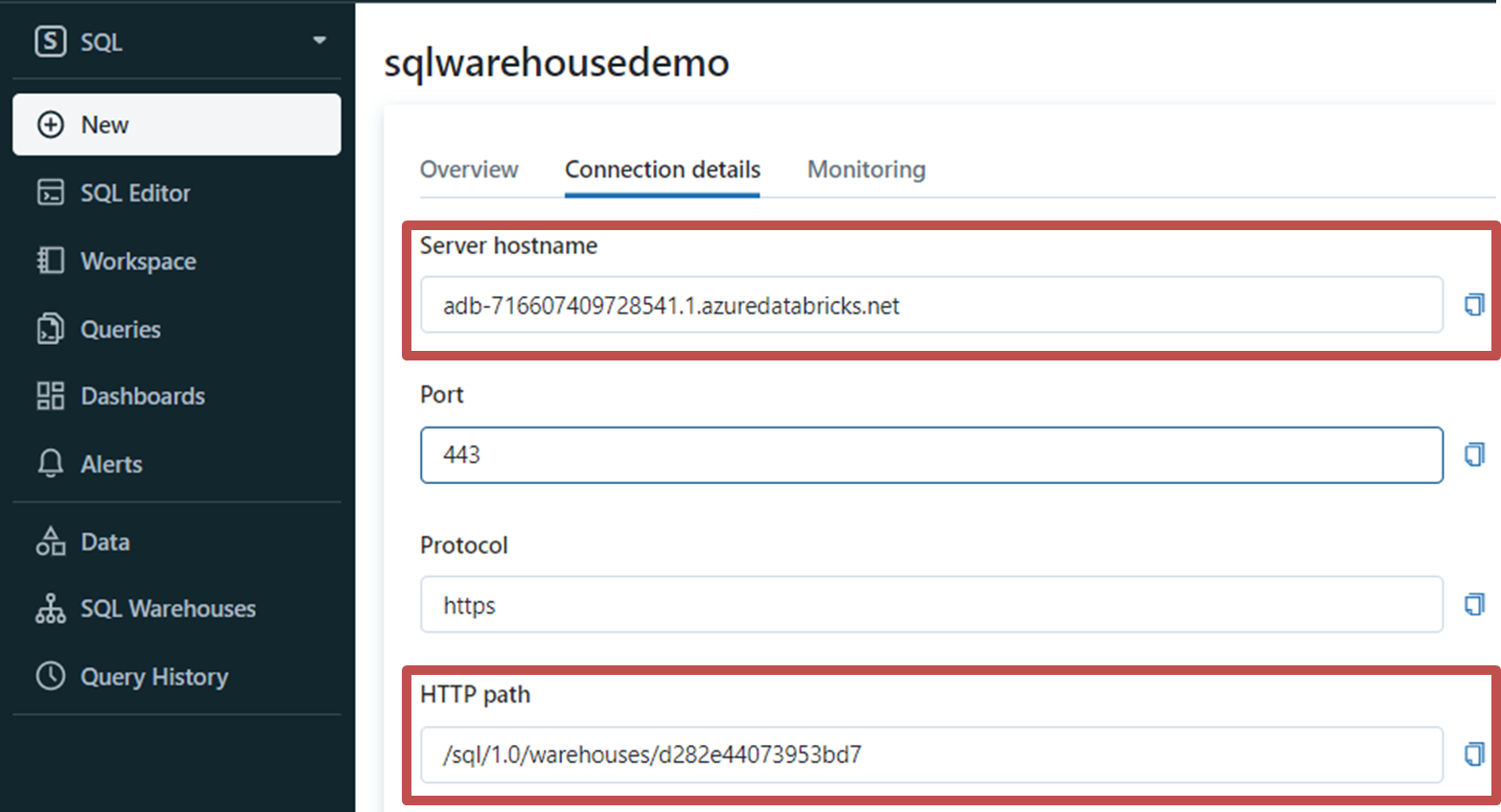Expand the SQL persona switcher dropdown
Viewport: 1501px width, 812px height.
[x=317, y=41]
